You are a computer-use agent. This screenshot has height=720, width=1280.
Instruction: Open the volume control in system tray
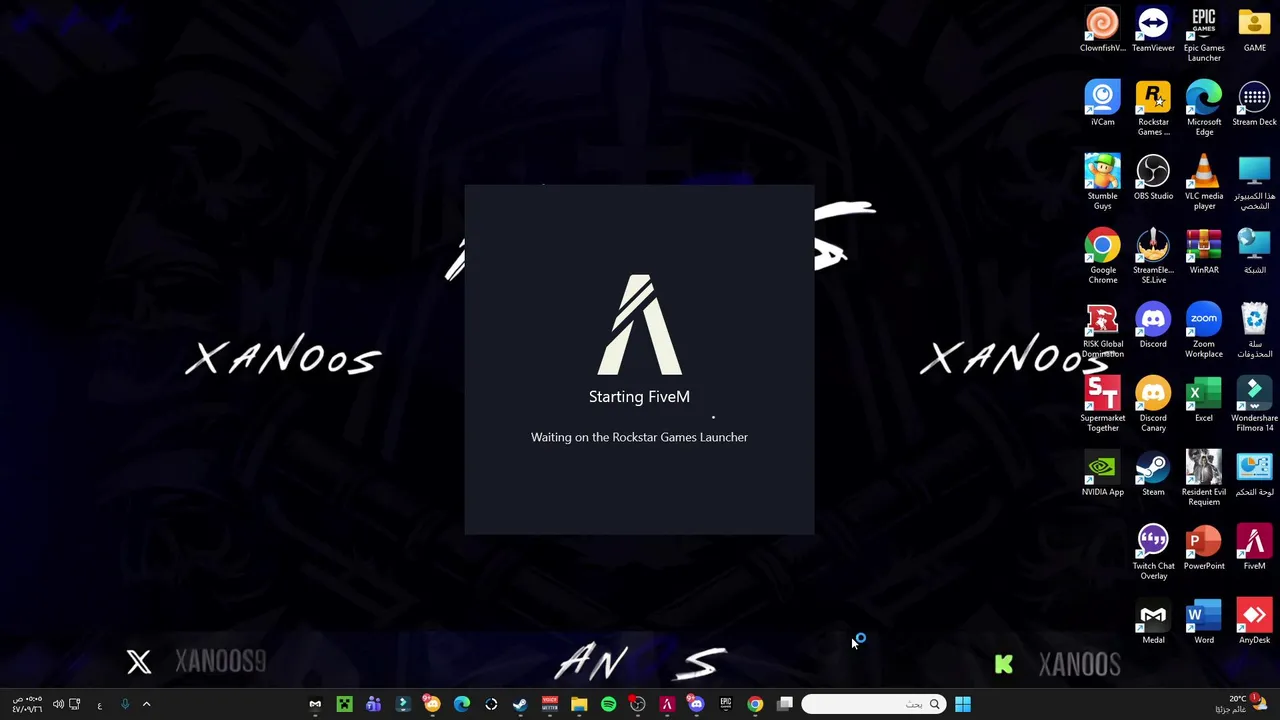click(58, 704)
